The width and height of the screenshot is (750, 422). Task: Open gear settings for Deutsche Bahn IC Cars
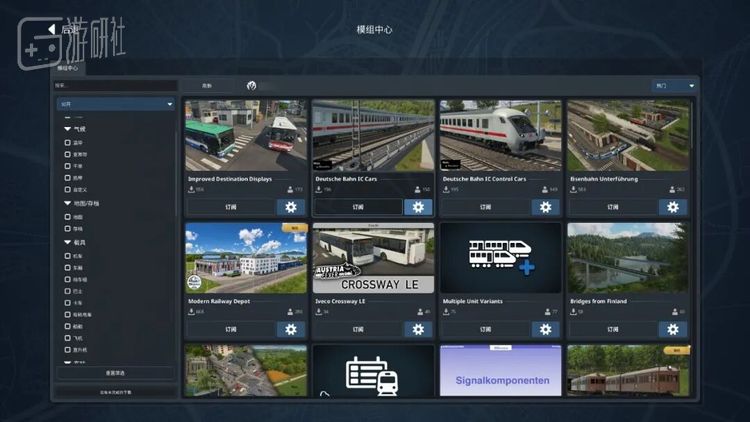[418, 207]
